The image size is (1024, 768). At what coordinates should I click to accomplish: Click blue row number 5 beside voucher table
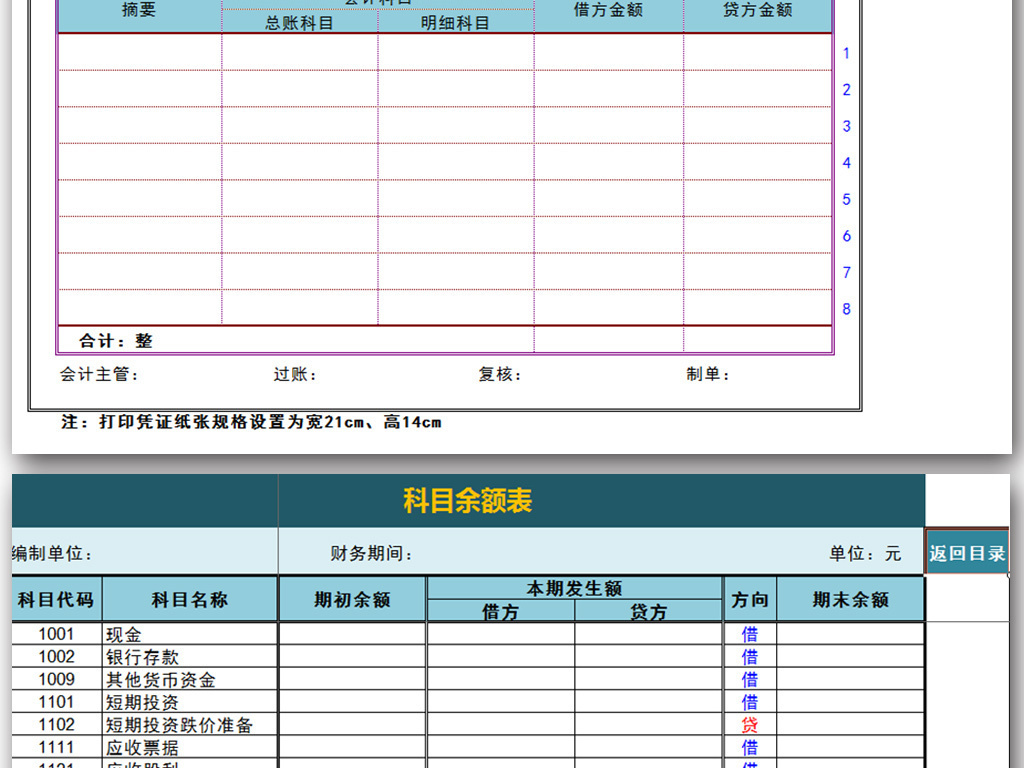[x=846, y=199]
